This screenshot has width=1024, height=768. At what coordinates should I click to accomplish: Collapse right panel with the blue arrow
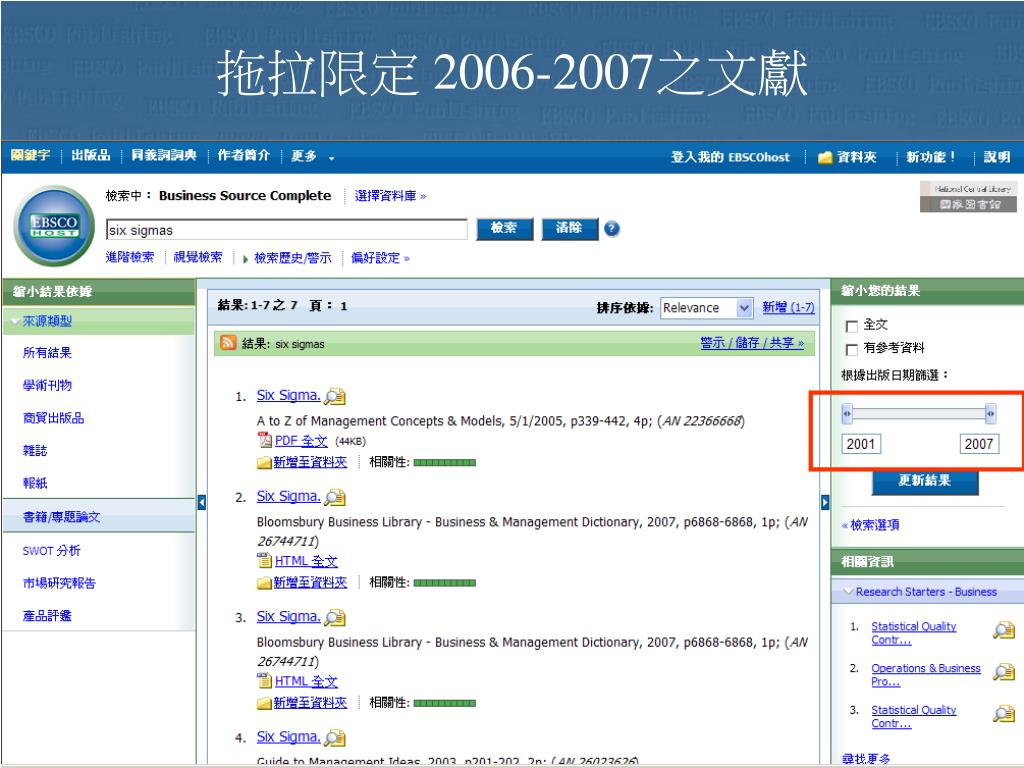[825, 502]
